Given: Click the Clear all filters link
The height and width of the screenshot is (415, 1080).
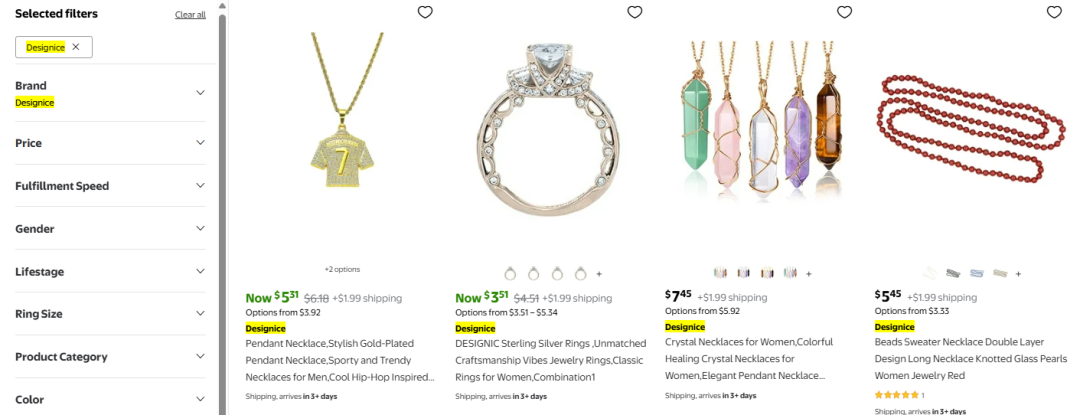Looking at the screenshot, I should point(190,15).
